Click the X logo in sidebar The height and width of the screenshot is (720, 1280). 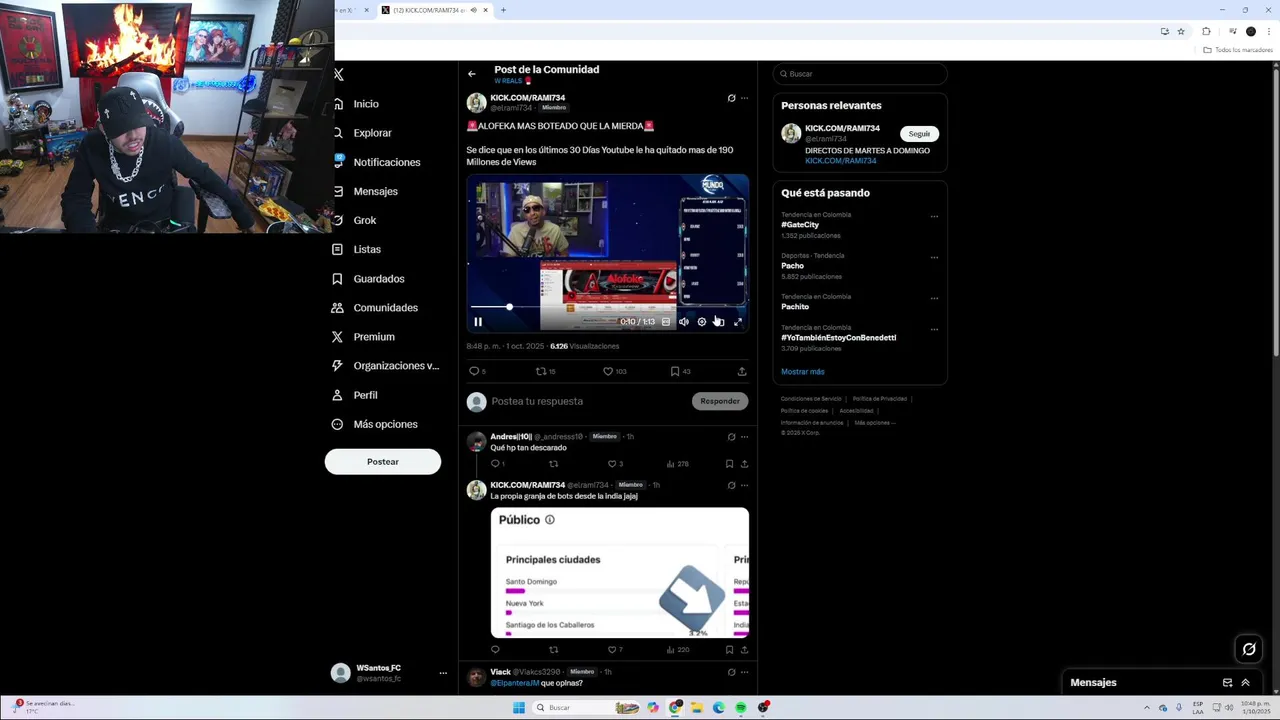[339, 74]
